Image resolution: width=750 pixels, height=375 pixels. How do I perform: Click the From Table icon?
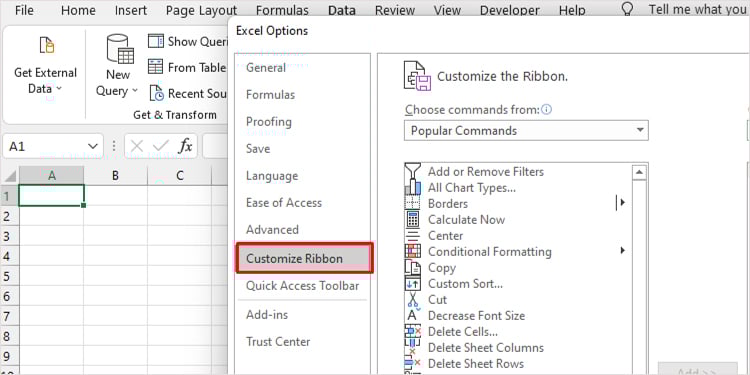tap(156, 67)
